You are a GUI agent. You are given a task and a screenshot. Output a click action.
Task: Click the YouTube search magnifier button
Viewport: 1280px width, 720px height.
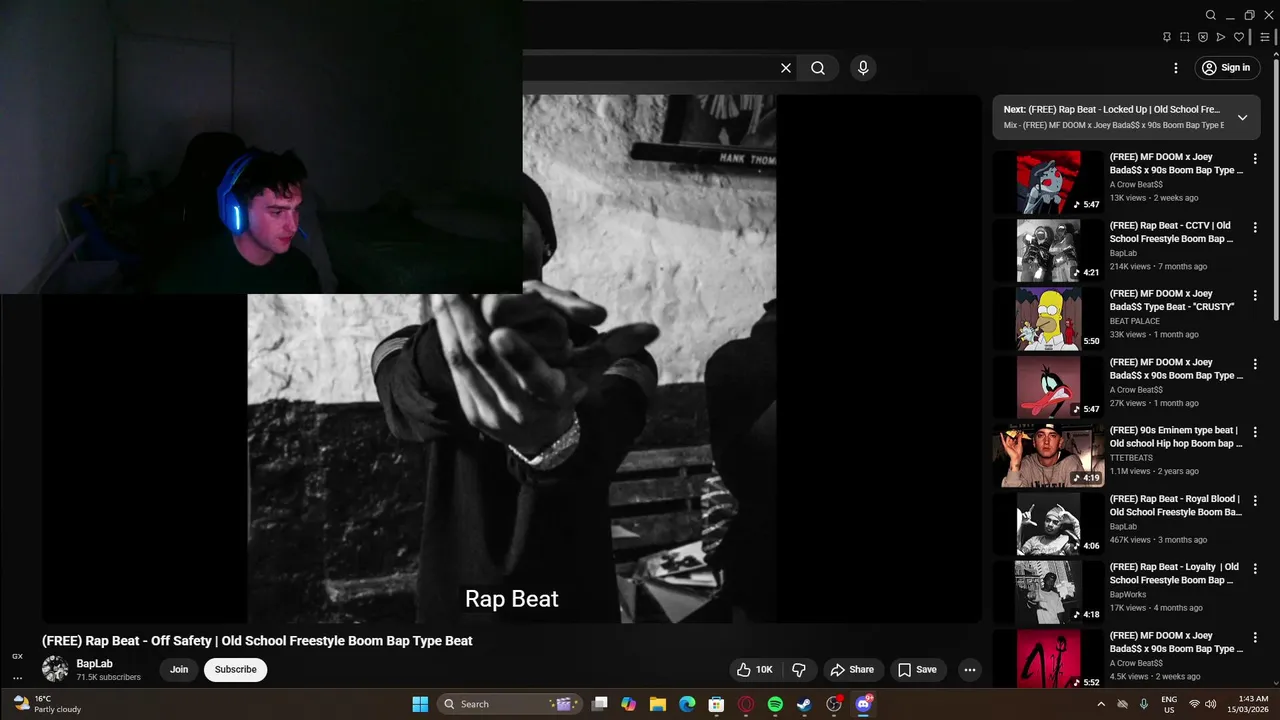tap(818, 68)
